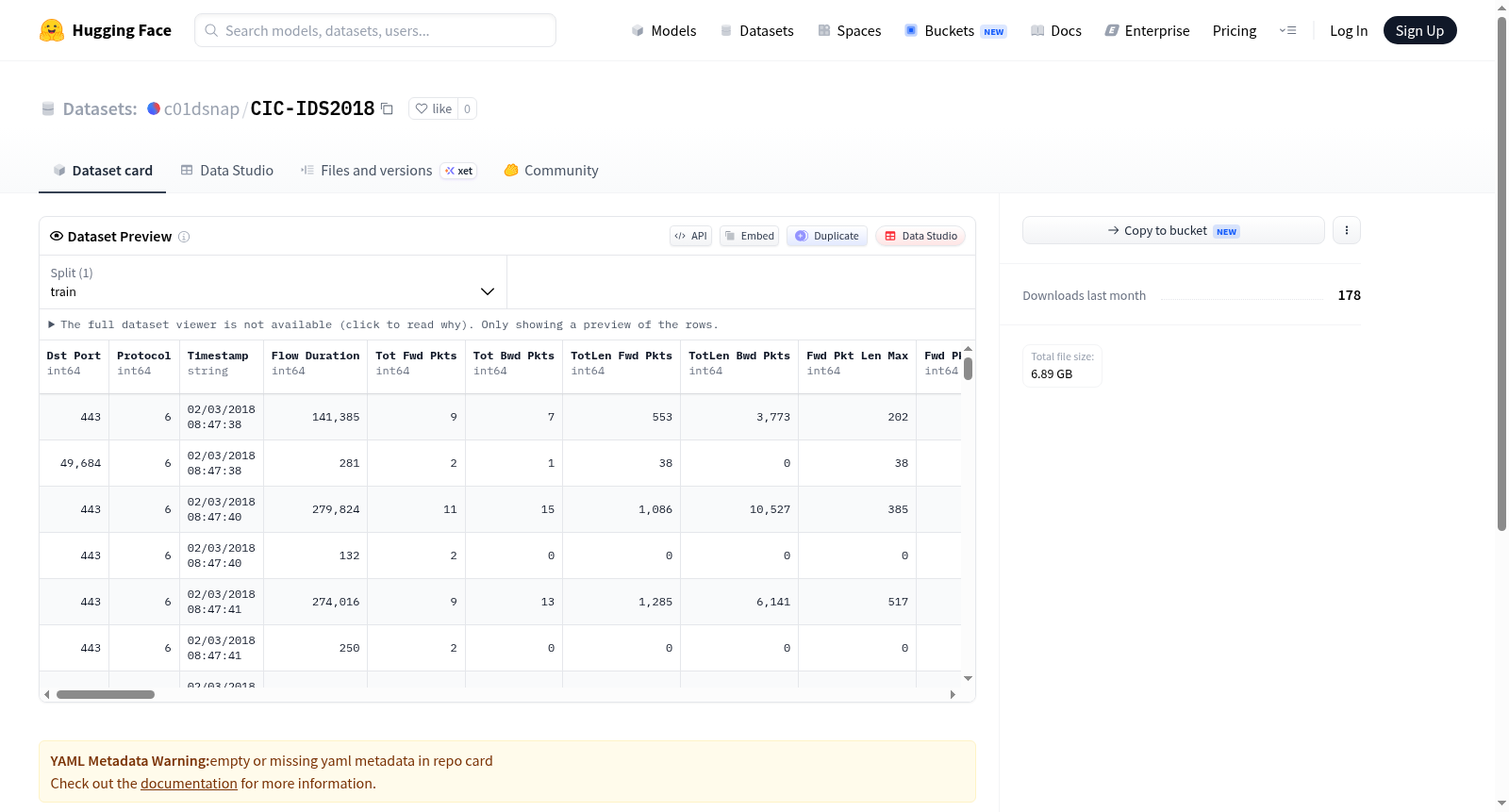Screen dimensions: 1509x812
Task: Like the CIC-IDS2018 dataset
Action: coord(434,108)
